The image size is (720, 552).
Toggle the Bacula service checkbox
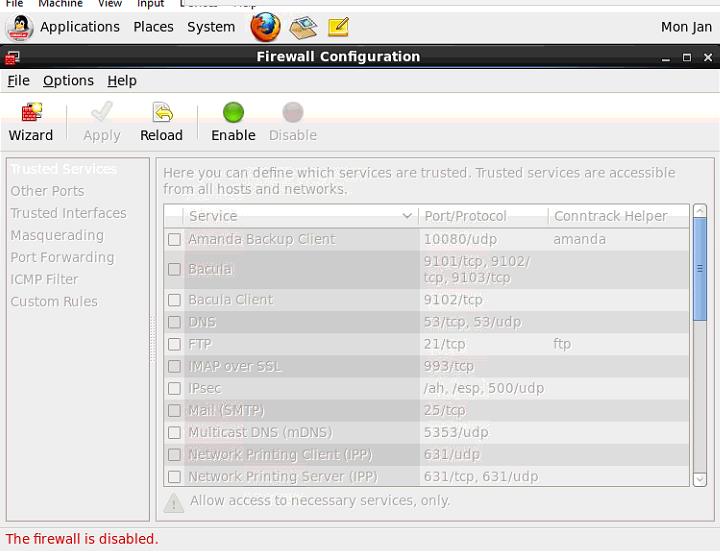click(174, 269)
